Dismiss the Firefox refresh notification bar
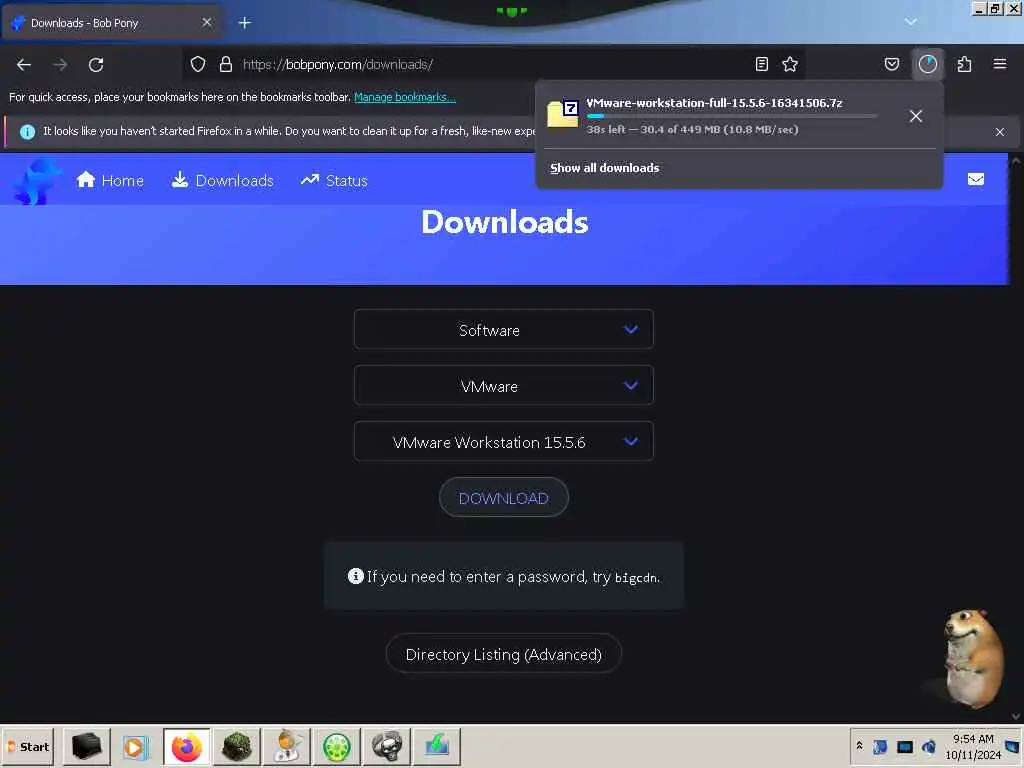The image size is (1024, 768). (1000, 132)
